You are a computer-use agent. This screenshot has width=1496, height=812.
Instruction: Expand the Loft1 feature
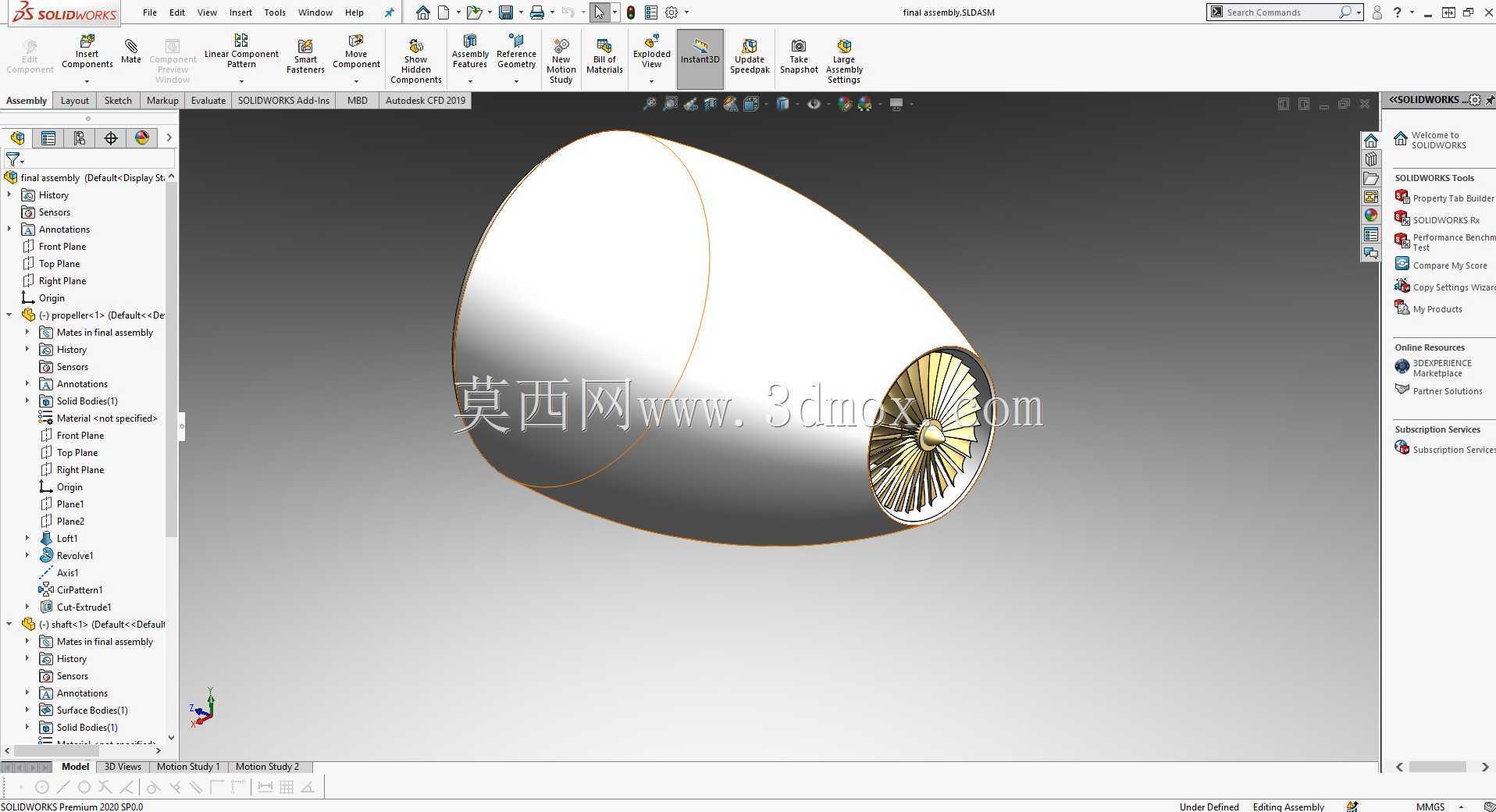(27, 539)
